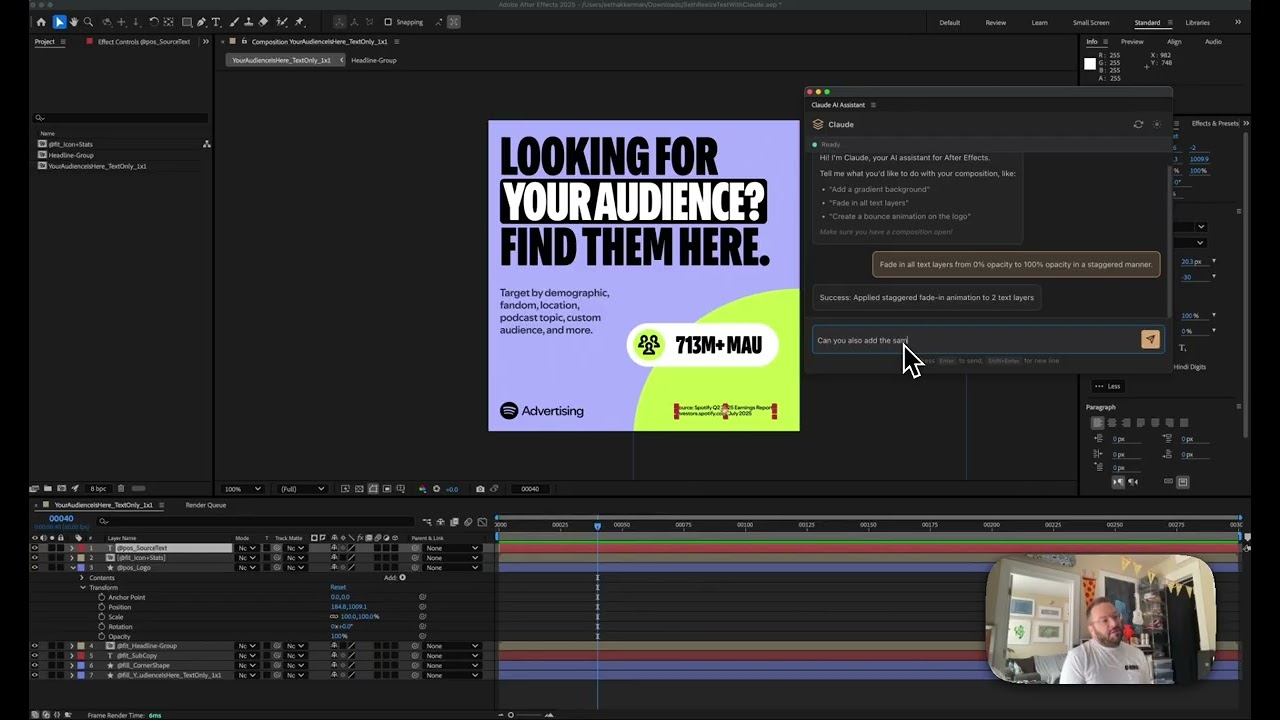Screen dimensions: 1280x720
Task: Click the Headline-Group breadcrumb in viewer
Action: pos(374,60)
